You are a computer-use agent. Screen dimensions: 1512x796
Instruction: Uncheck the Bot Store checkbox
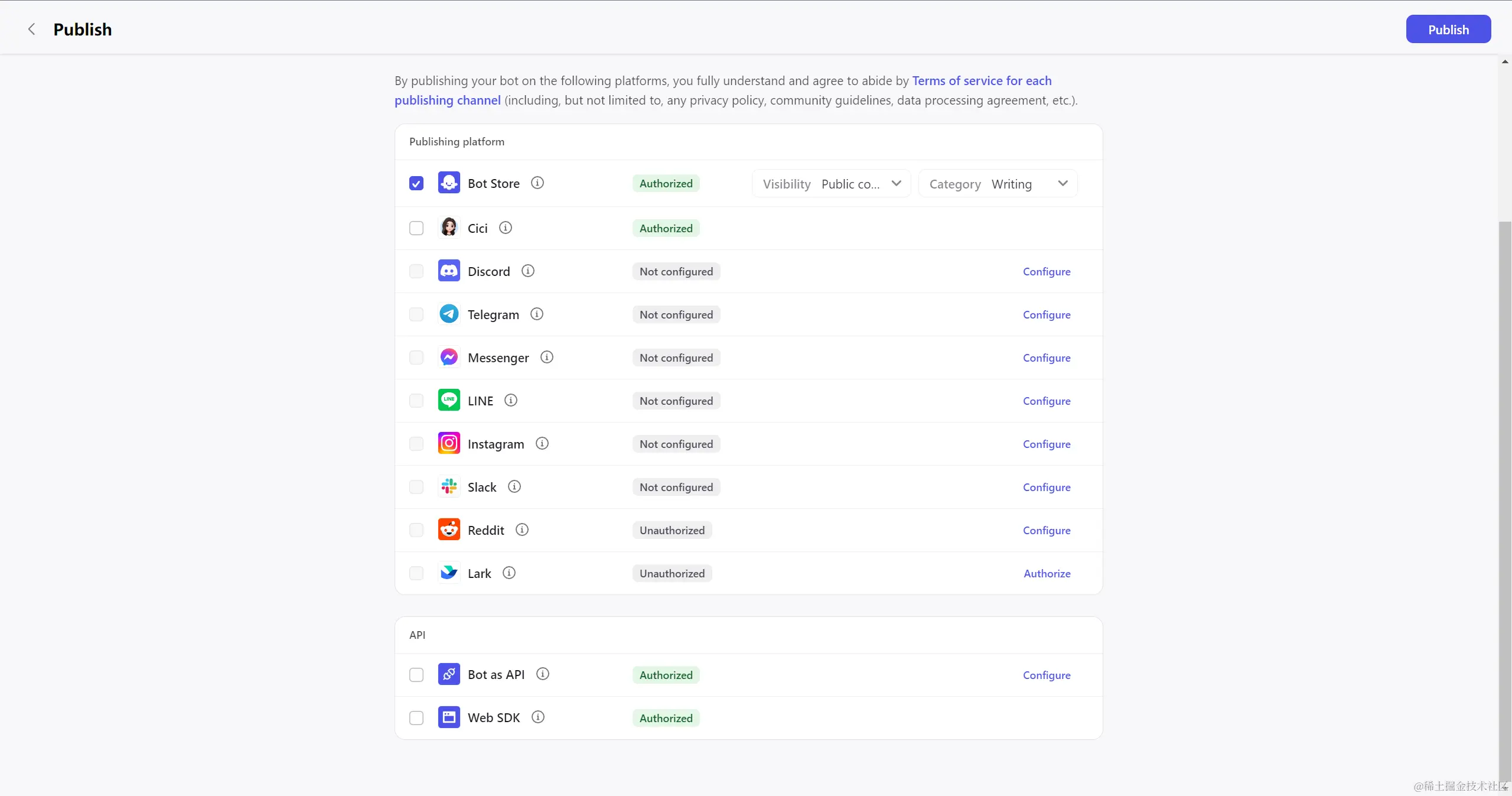(416, 183)
